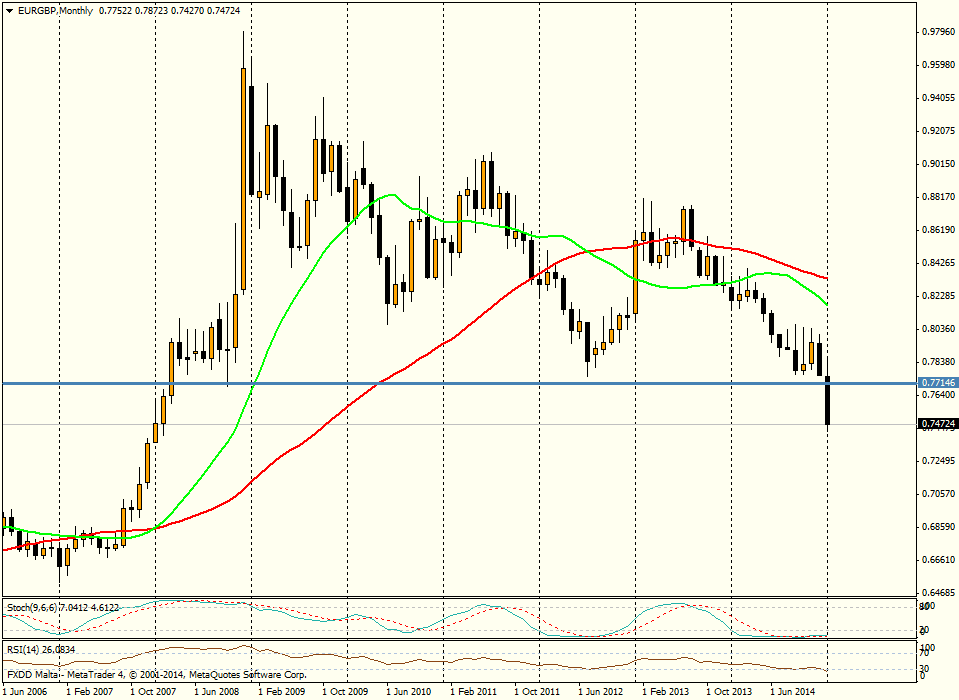Viewport: 959px width, 700px height.
Task: Click the 1 Feb 2009 date label
Action: (x=280, y=691)
